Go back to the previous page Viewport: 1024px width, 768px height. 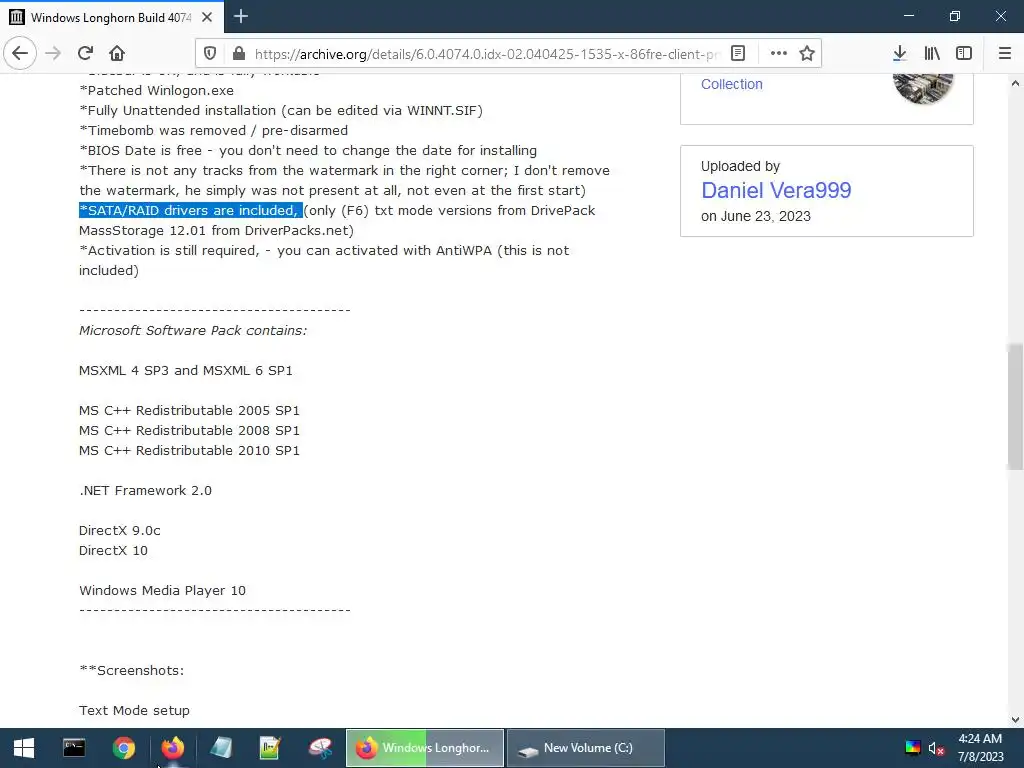click(x=20, y=53)
